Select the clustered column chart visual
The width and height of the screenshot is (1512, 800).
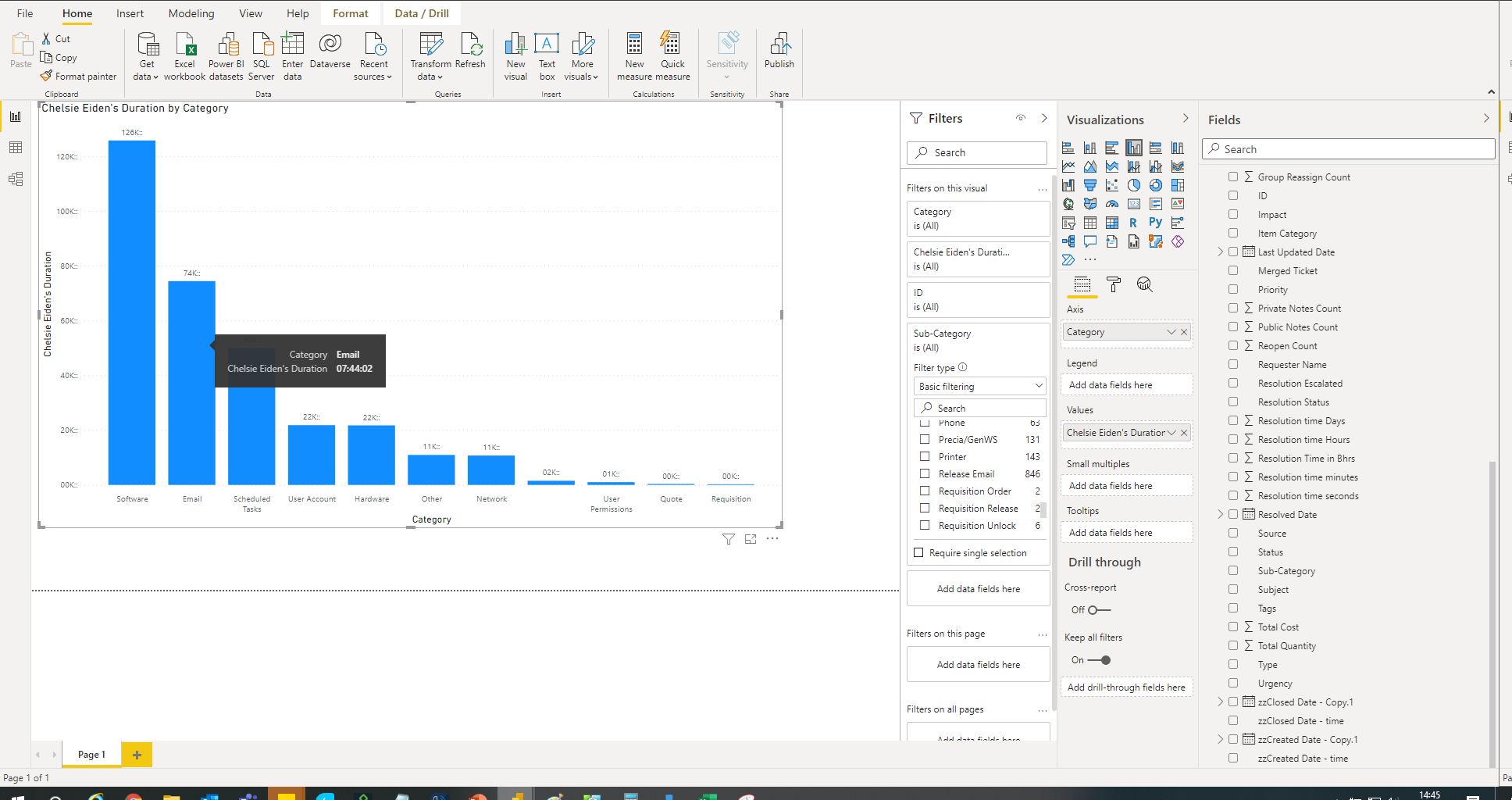[x=1134, y=148]
